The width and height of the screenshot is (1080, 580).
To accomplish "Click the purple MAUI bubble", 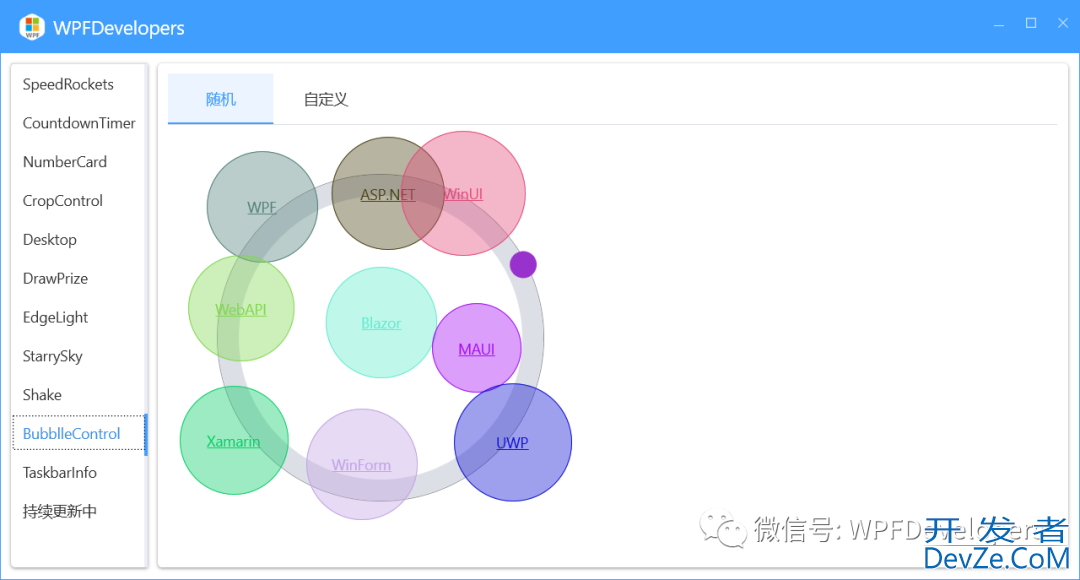I will tap(477, 349).
